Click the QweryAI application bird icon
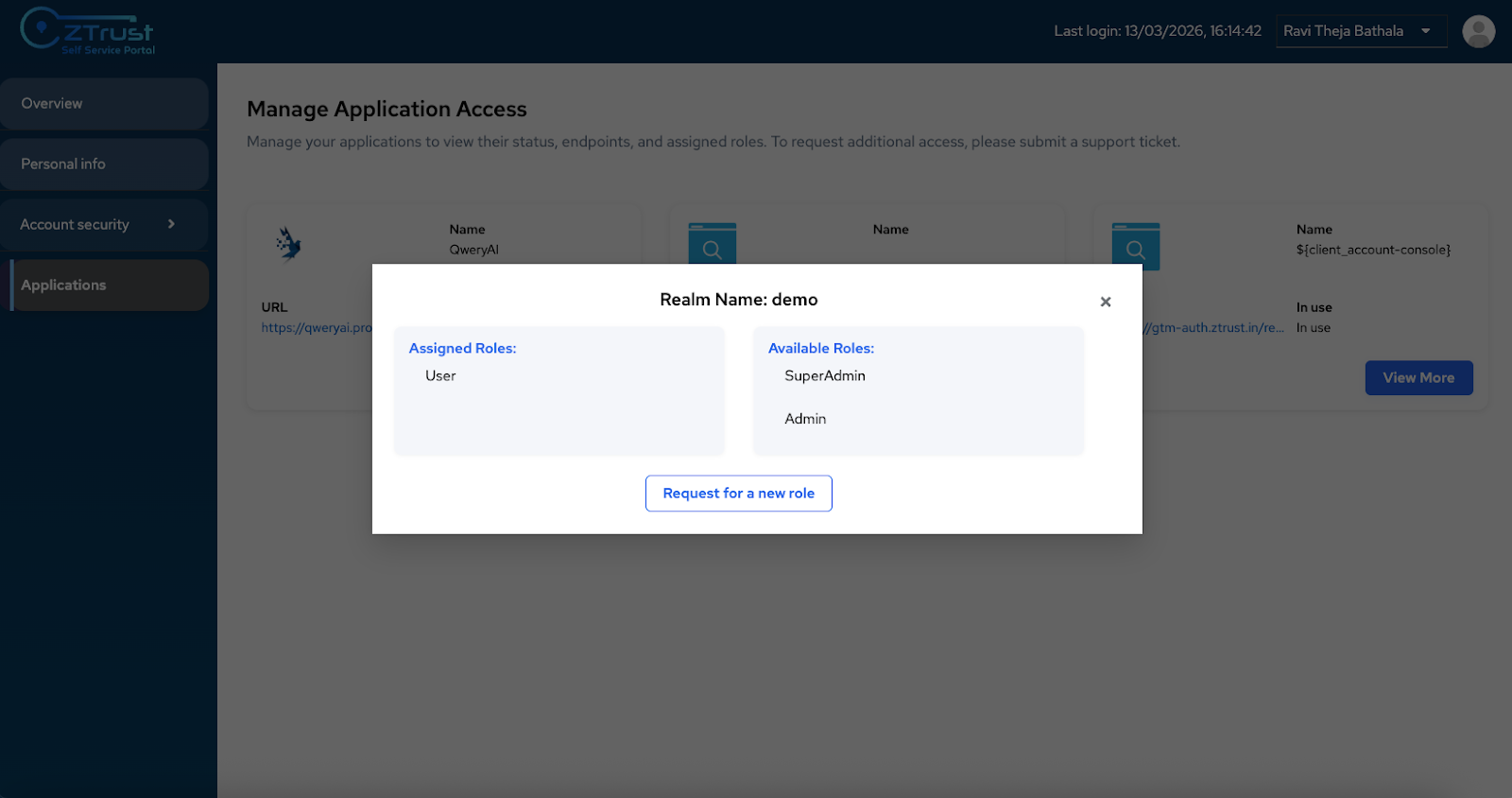1512x798 pixels. 288,244
